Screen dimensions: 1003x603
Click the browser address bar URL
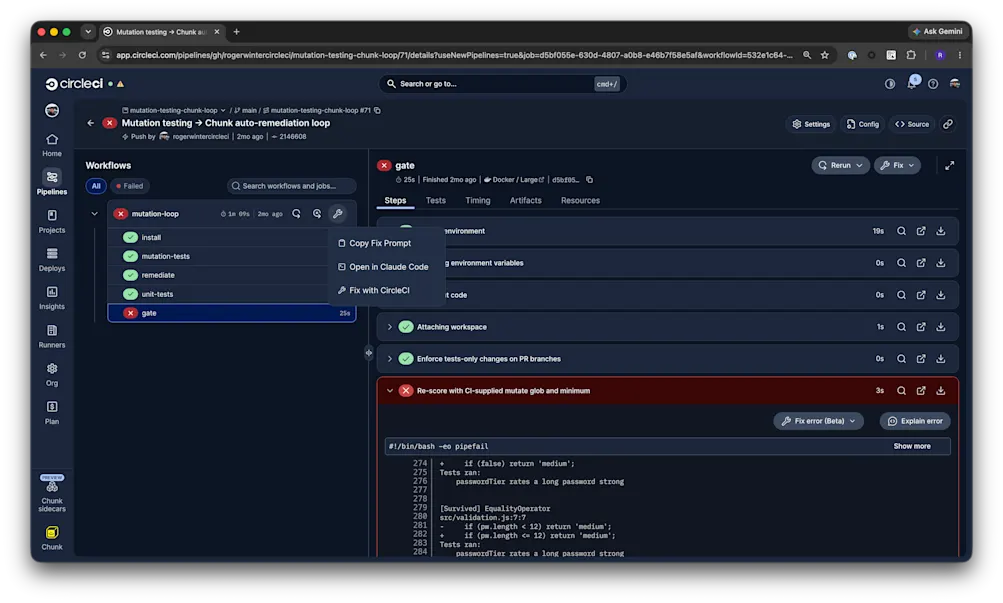click(454, 55)
